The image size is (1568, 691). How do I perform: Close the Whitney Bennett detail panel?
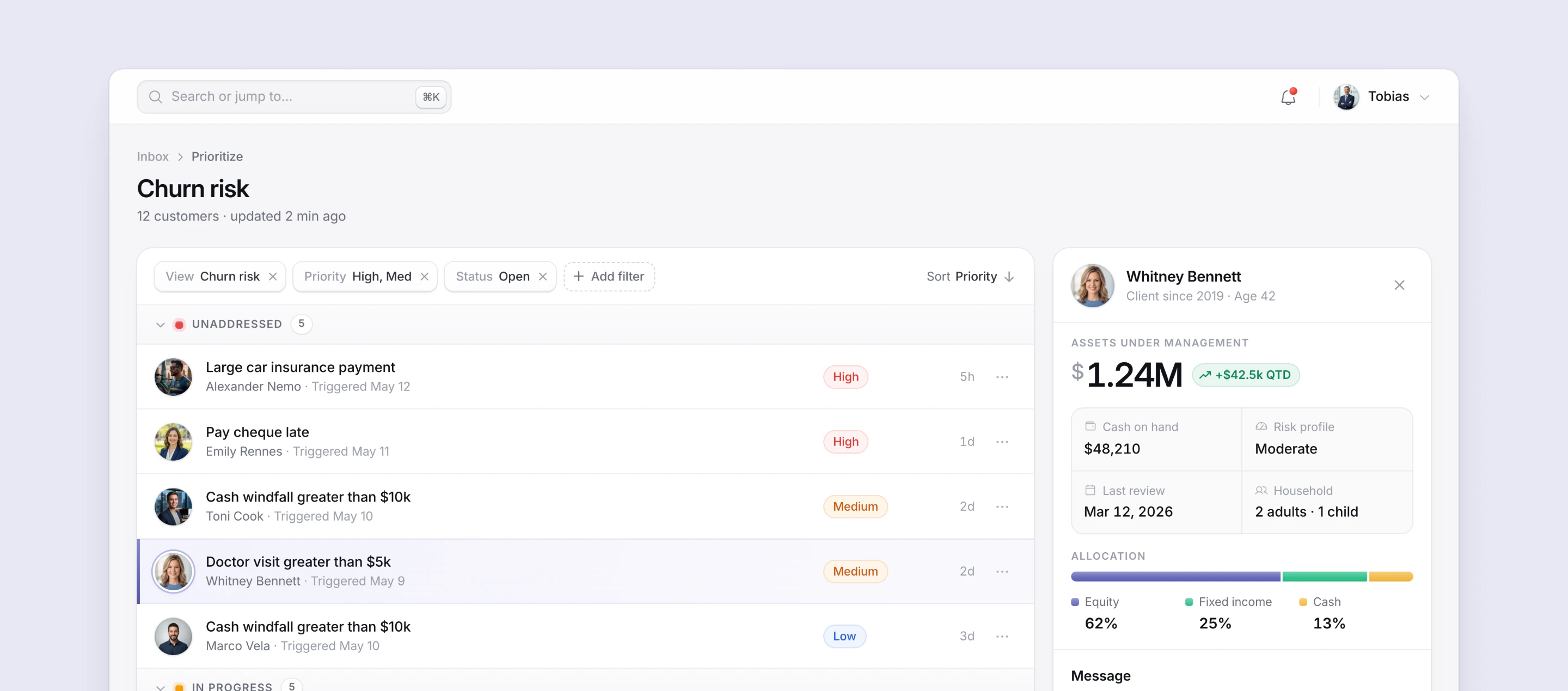click(1399, 285)
